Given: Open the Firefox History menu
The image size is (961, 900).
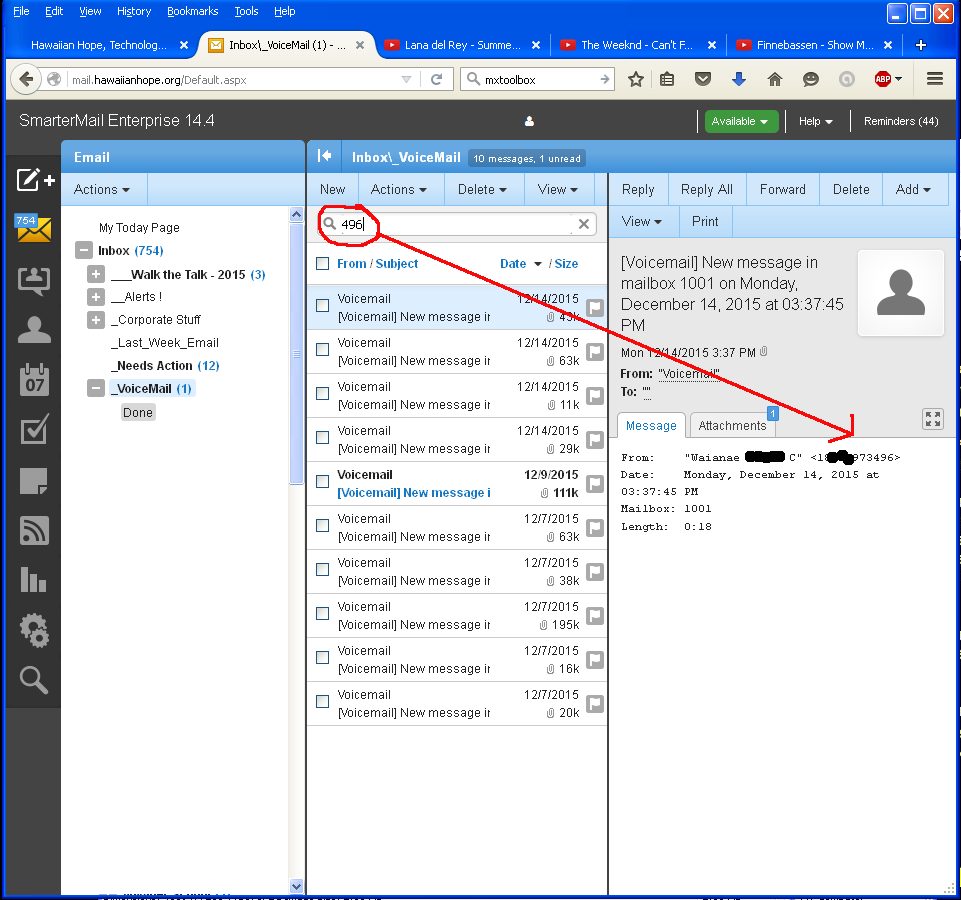Looking at the screenshot, I should pyautogui.click(x=134, y=11).
